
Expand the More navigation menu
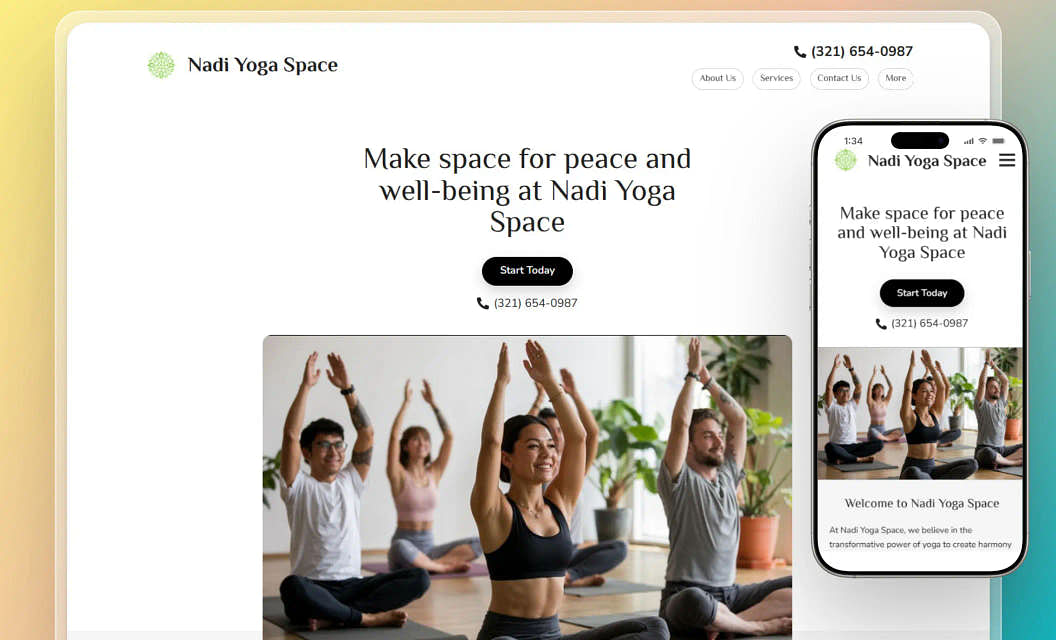click(x=896, y=78)
